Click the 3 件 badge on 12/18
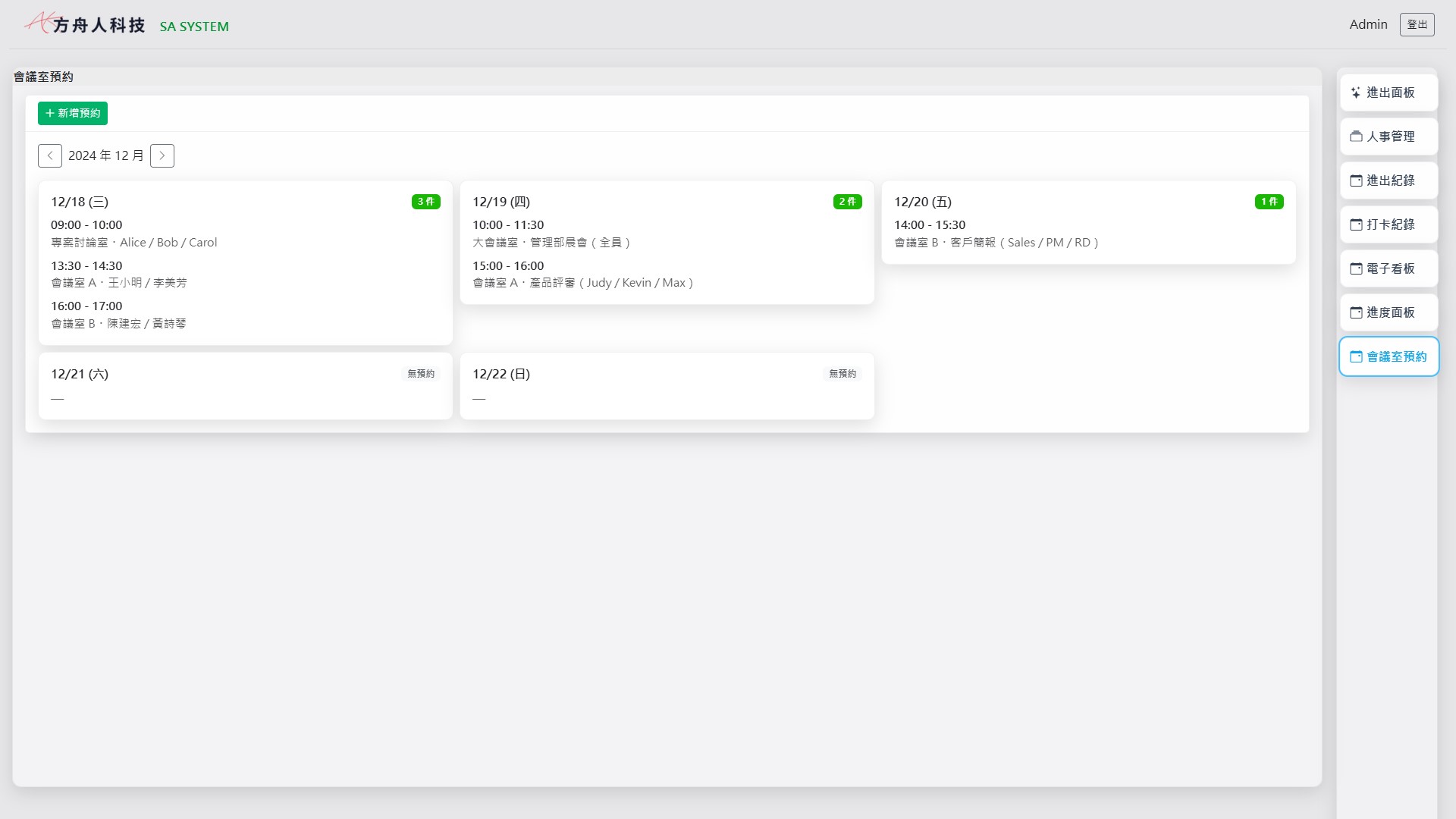The width and height of the screenshot is (1456, 819). pos(425,202)
